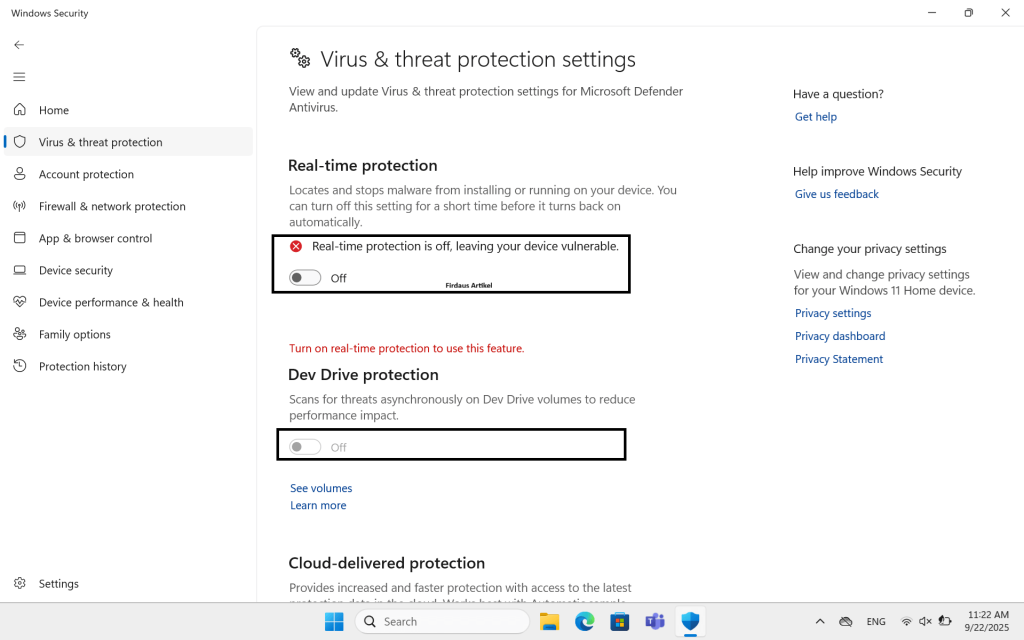Click the hamburger menu to collapse the sidebar

tap(18, 77)
